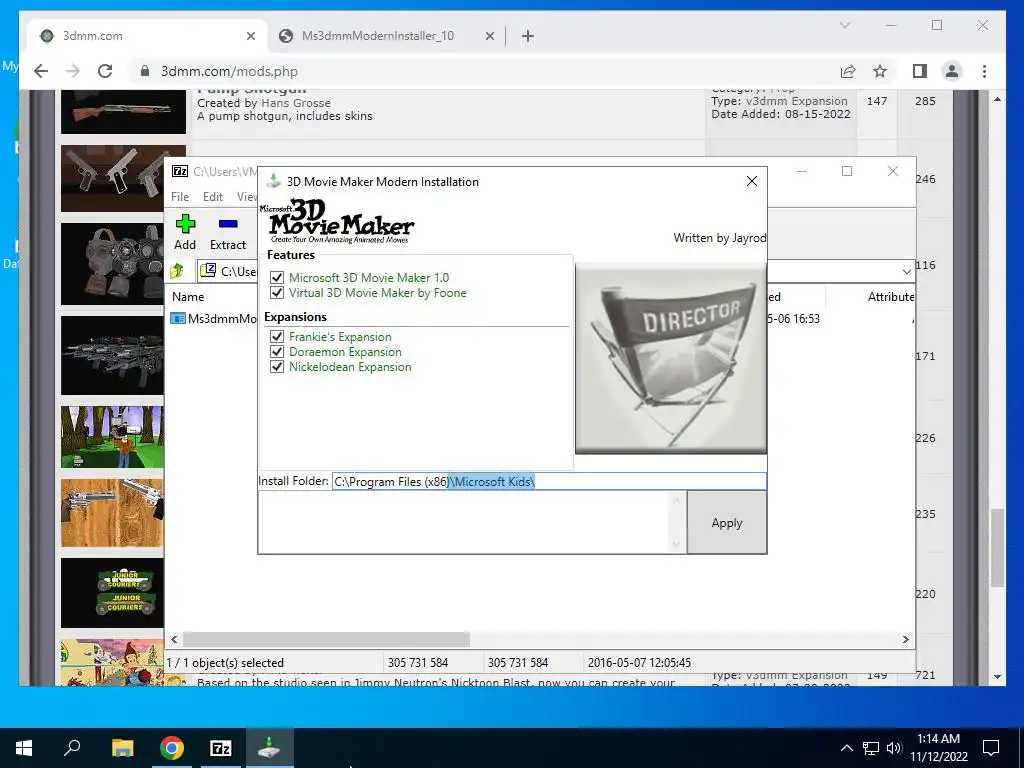Image resolution: width=1024 pixels, height=768 pixels.
Task: Toggle Microsoft 3D Movie Maker 1.0 checkbox
Action: pos(277,278)
